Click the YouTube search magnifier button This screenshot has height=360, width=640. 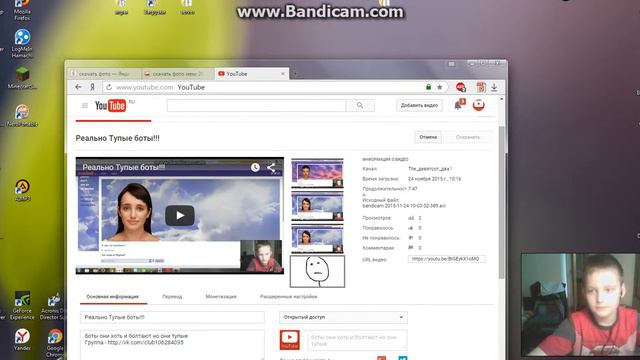tap(360, 106)
